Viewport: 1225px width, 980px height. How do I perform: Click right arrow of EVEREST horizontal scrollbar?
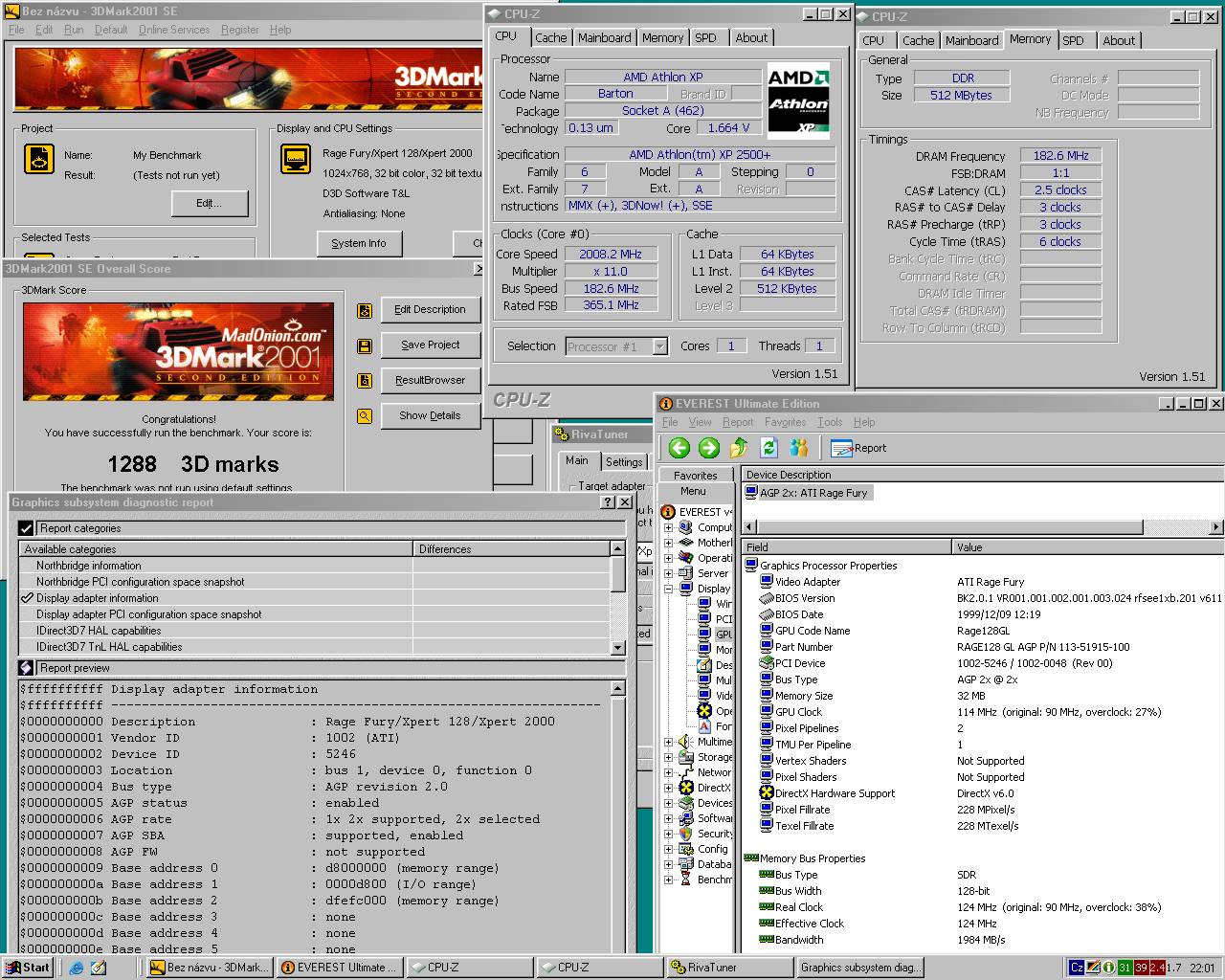(1216, 526)
